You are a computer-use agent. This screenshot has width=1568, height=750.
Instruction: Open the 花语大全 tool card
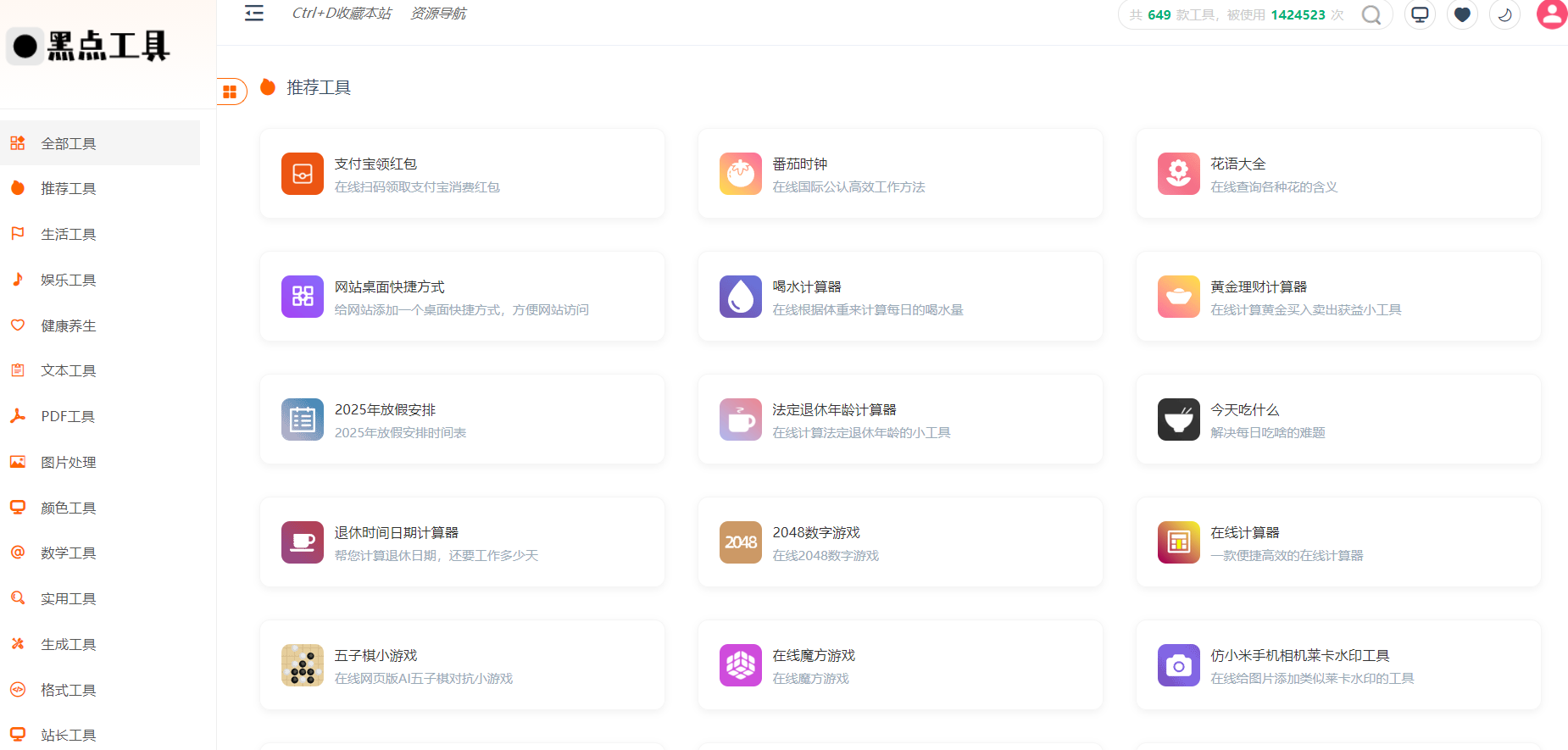(x=1337, y=174)
